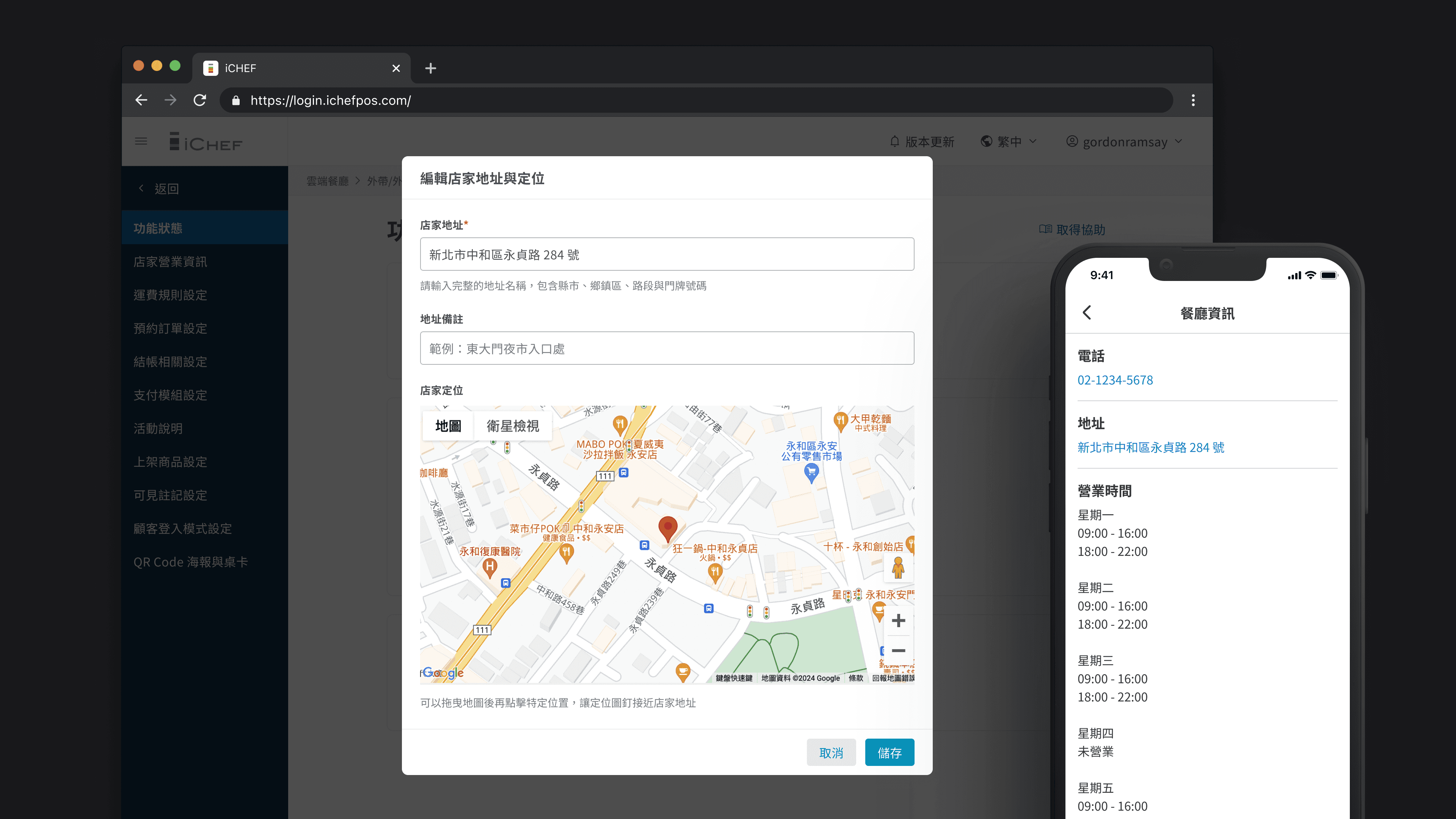Open the gordonramsay account dropdown
The height and width of the screenshot is (819, 1456).
pyautogui.click(x=1125, y=141)
